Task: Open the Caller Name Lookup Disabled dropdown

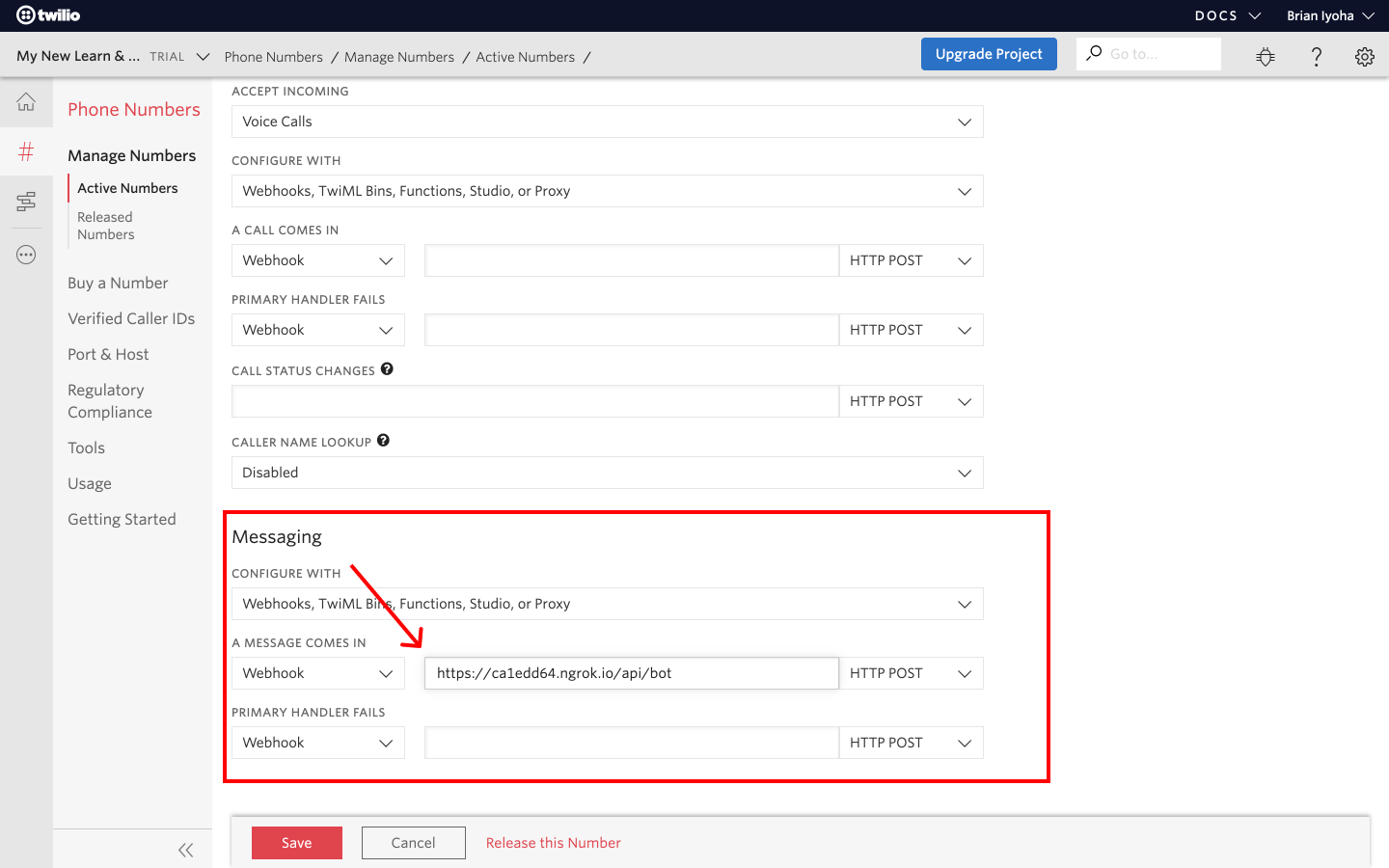Action: [608, 473]
